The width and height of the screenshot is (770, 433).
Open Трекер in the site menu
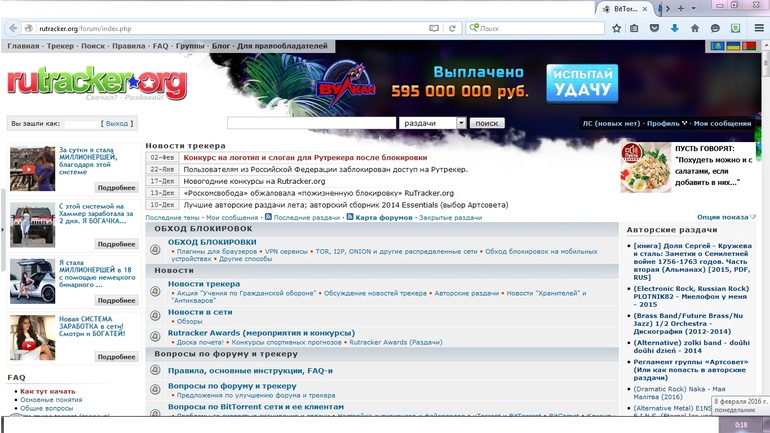coord(60,46)
